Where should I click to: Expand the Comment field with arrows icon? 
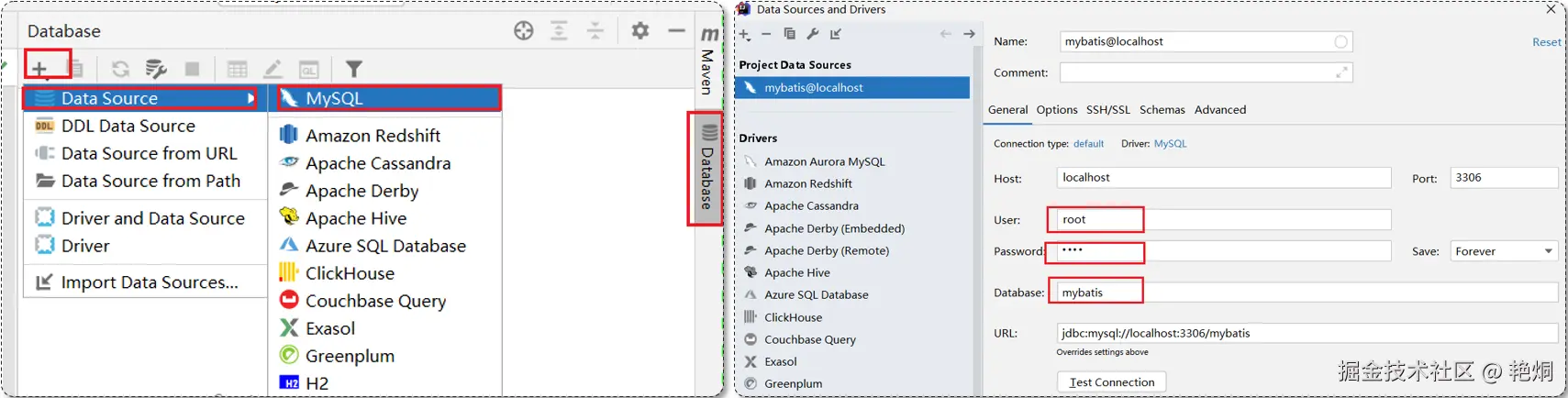click(x=1341, y=72)
